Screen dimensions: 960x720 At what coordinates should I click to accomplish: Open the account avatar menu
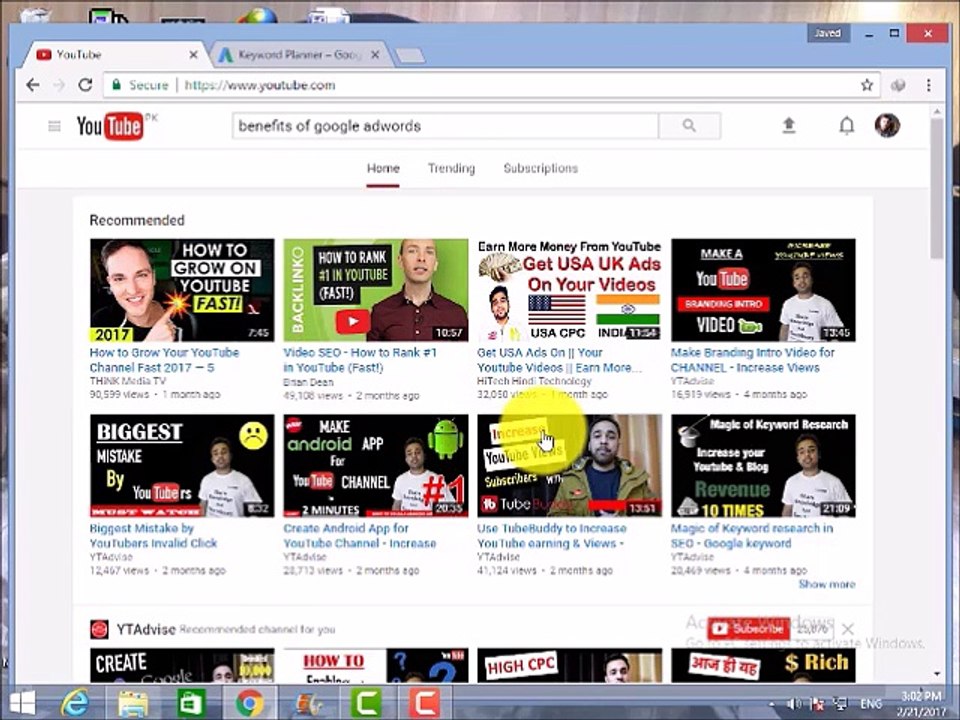[x=887, y=126]
